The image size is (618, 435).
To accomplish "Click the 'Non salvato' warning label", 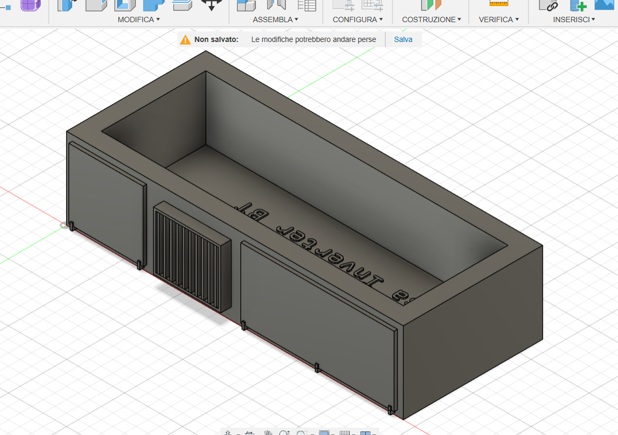I will 216,40.
